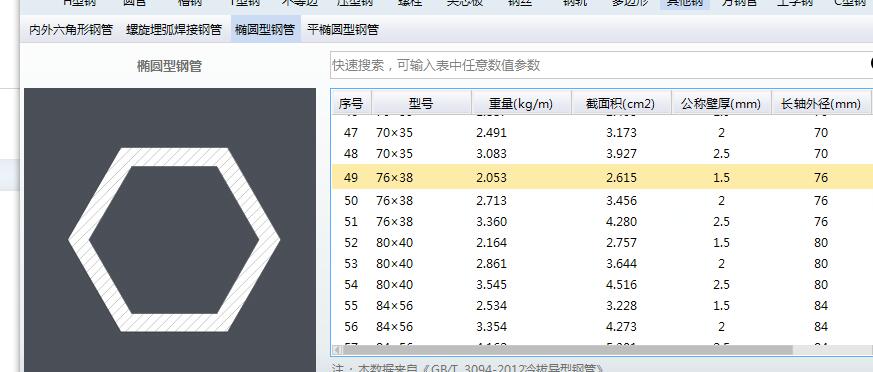Viewport: 873px width, 372px height.
Task: Click weight value 2.534
Action: pyautogui.click(x=492, y=305)
